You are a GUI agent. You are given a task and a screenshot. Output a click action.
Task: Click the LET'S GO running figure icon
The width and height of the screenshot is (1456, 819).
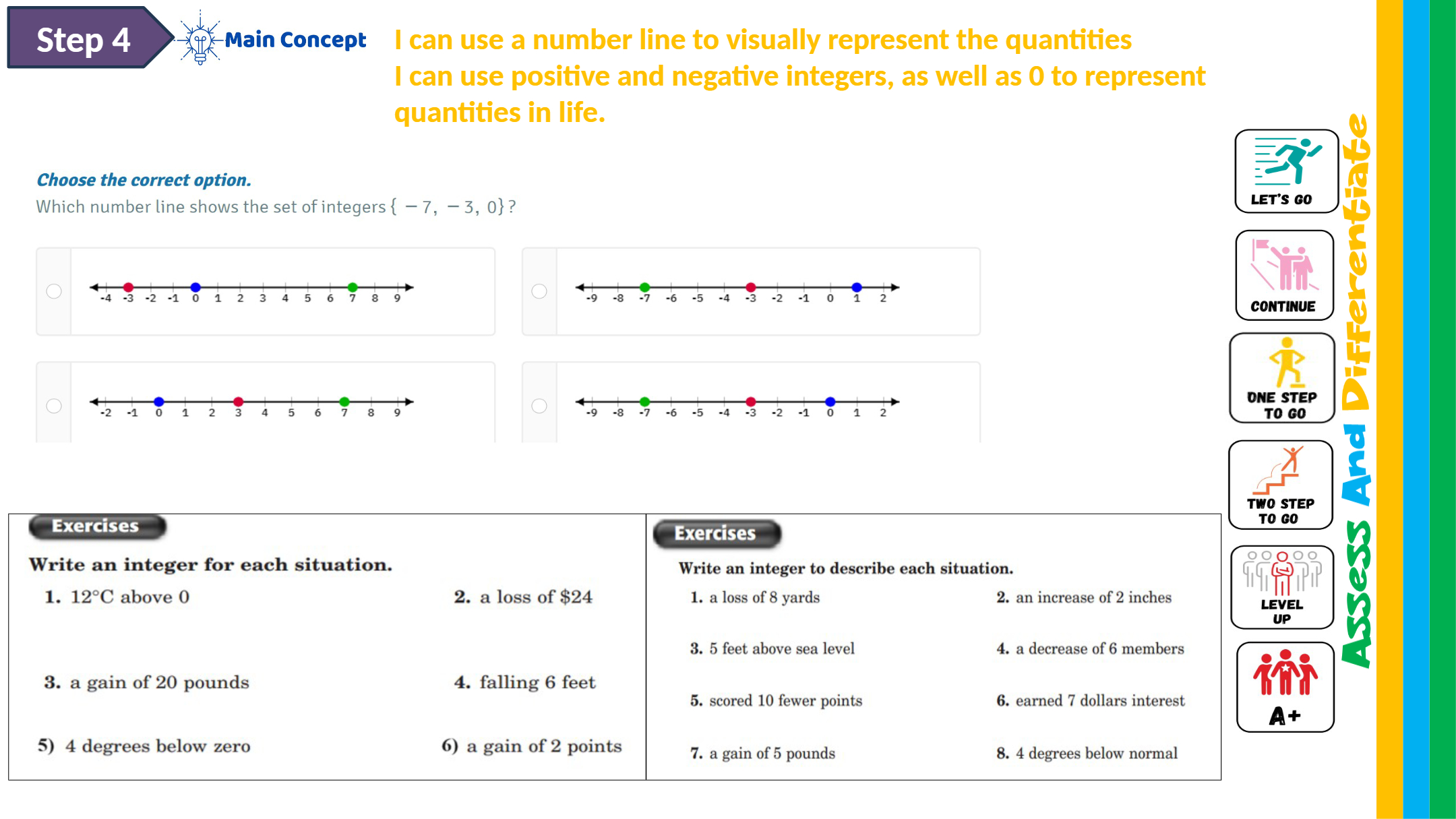(1286, 171)
